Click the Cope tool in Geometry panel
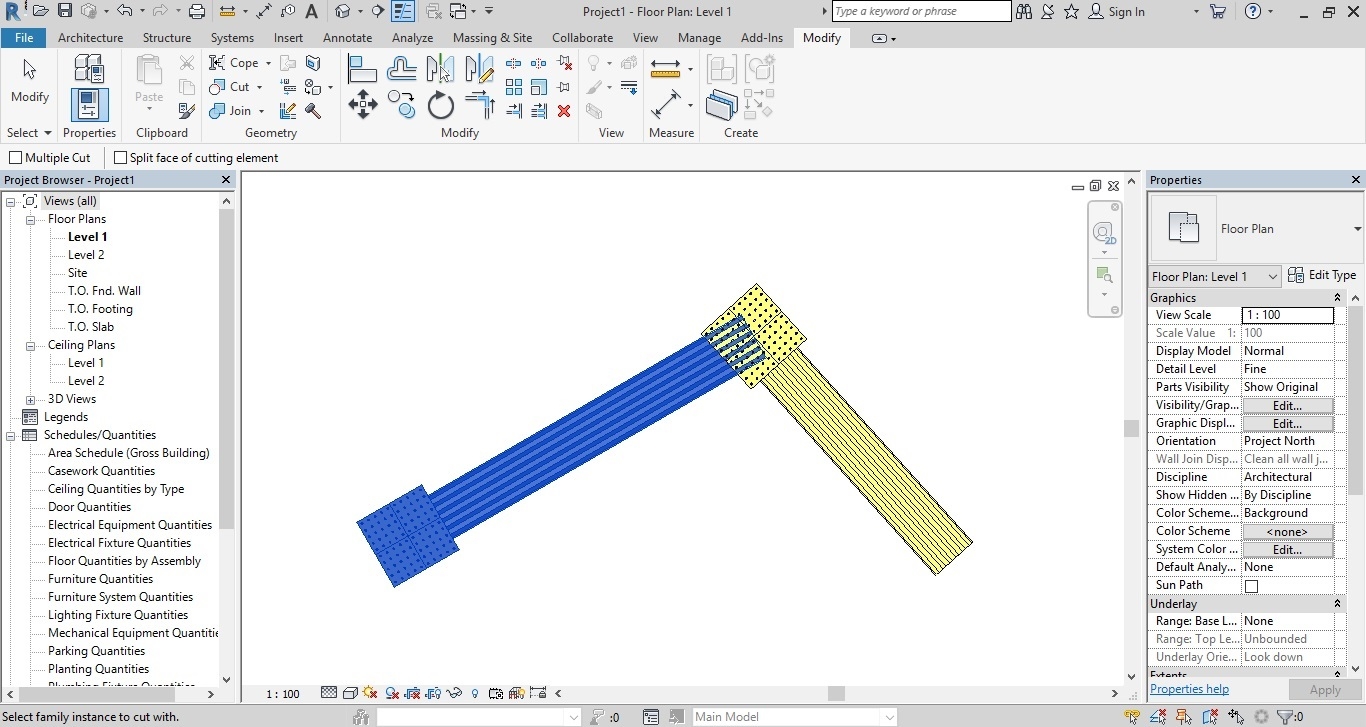This screenshot has height=727, width=1366. coord(233,62)
